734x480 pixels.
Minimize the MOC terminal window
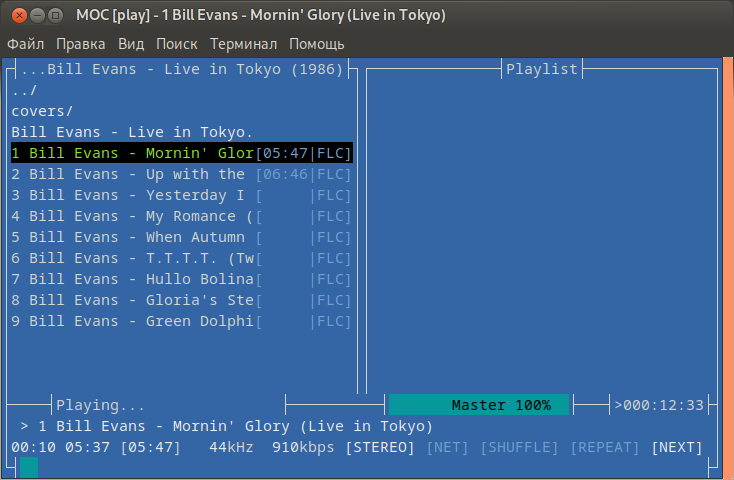point(37,15)
